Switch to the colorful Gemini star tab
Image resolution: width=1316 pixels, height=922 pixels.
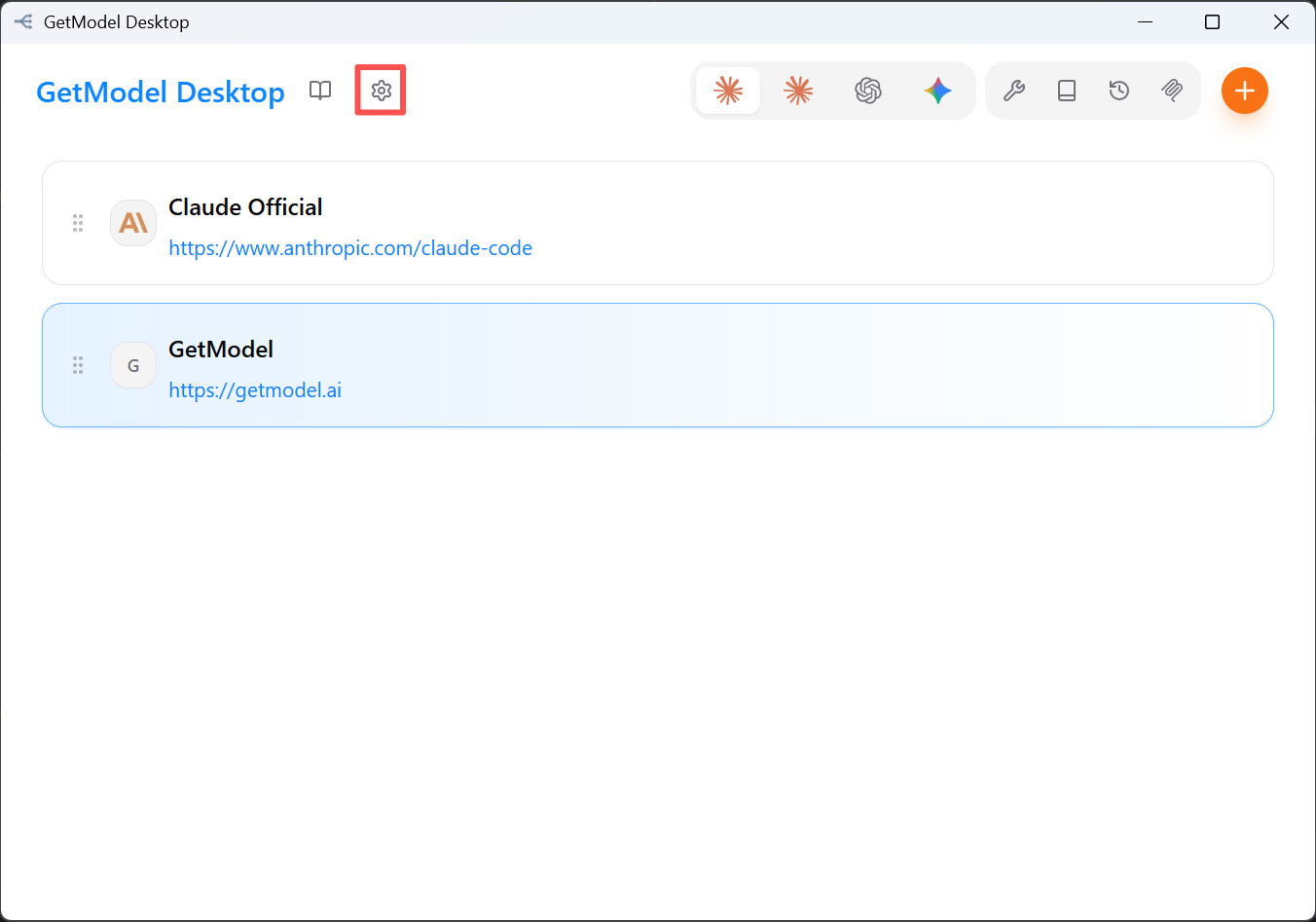938,91
